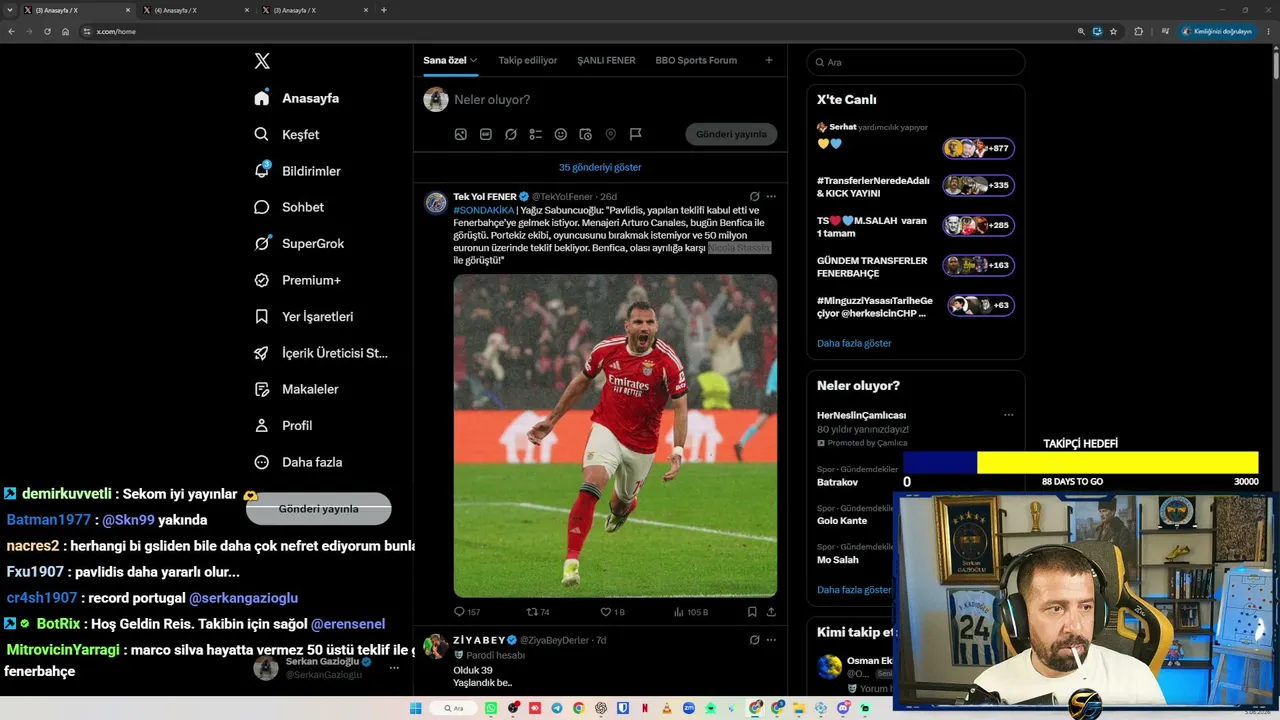Add an image to the new post
Screen dimensions: 1280x720
click(x=461, y=134)
